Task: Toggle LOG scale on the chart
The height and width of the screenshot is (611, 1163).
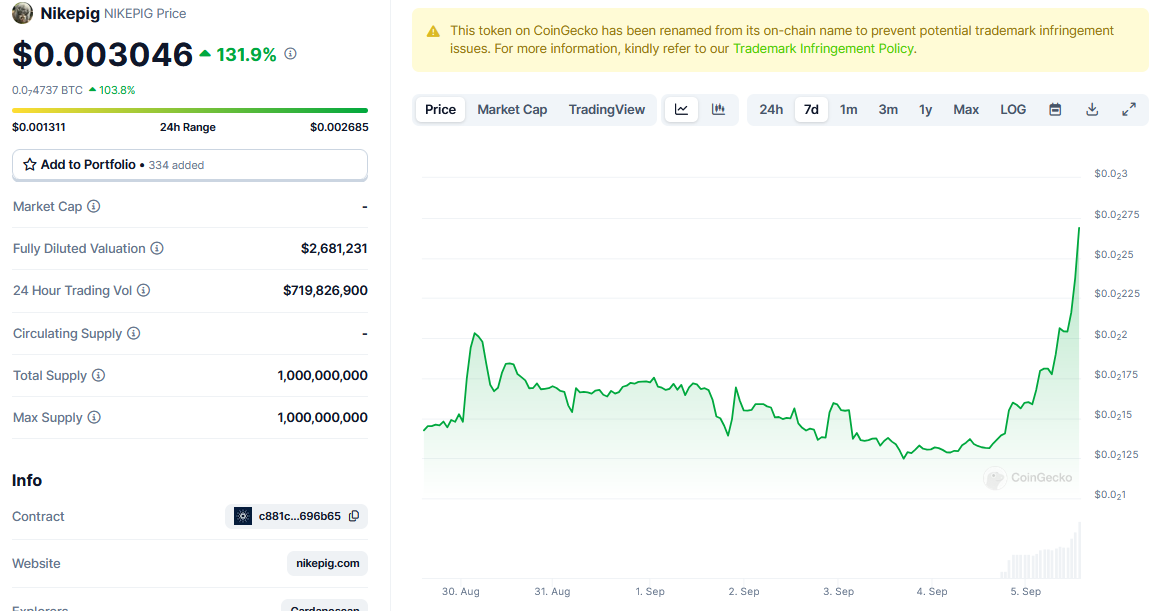Action: (1013, 110)
